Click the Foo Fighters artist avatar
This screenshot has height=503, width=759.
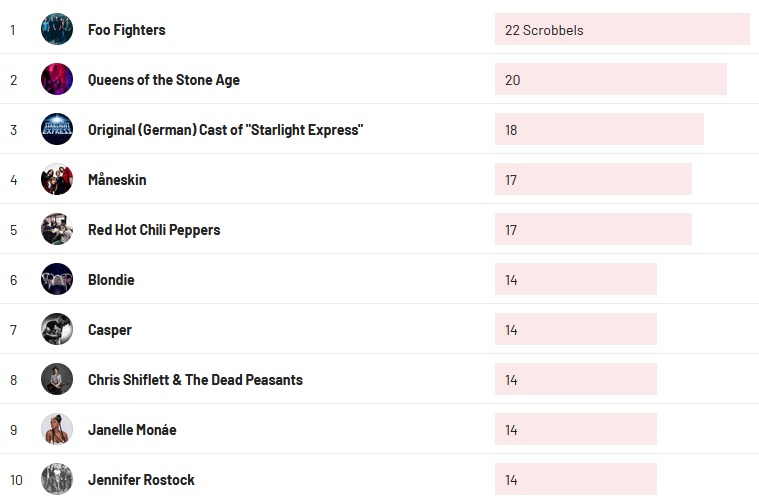[x=57, y=29]
